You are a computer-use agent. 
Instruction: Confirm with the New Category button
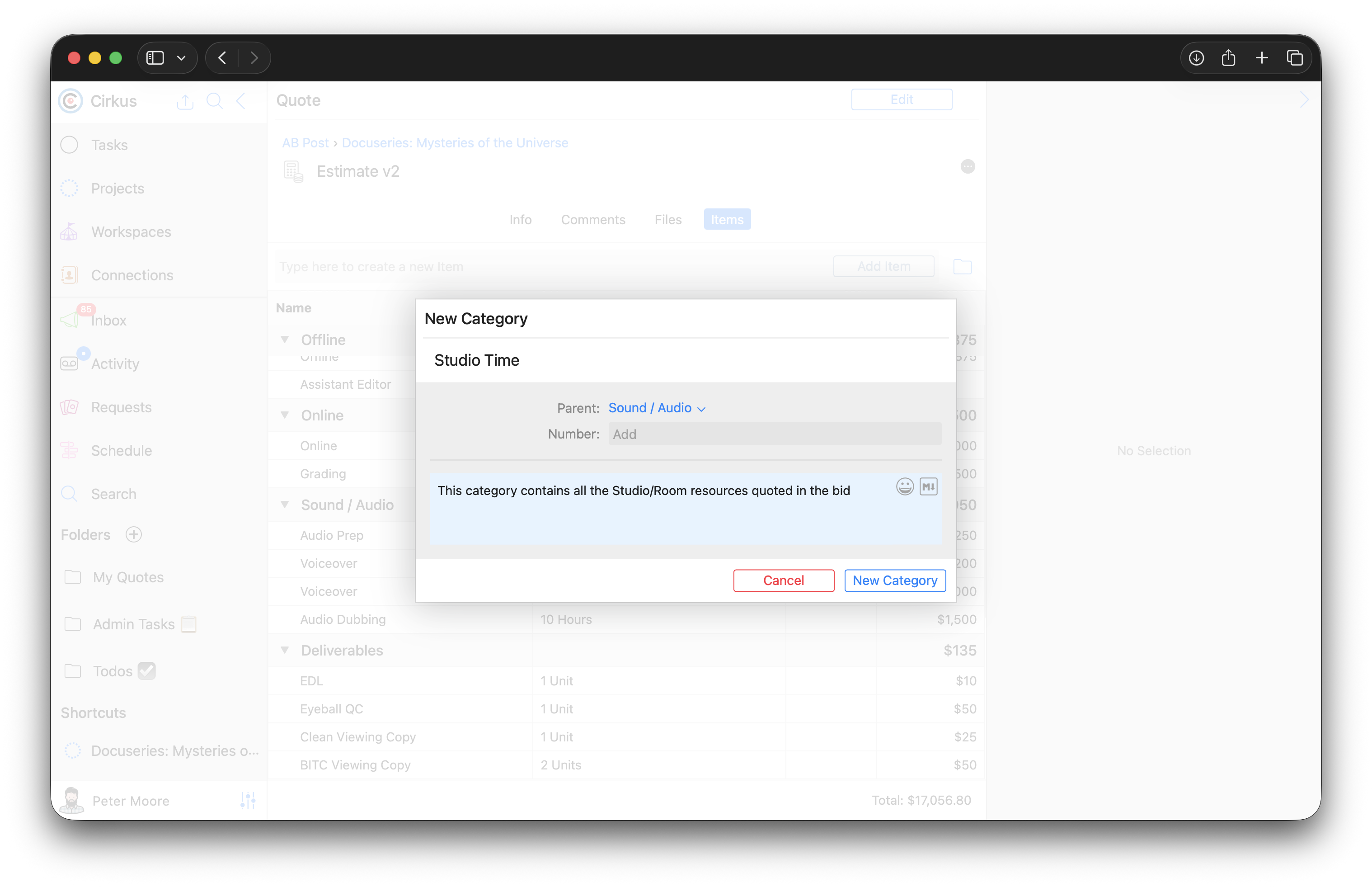[894, 580]
